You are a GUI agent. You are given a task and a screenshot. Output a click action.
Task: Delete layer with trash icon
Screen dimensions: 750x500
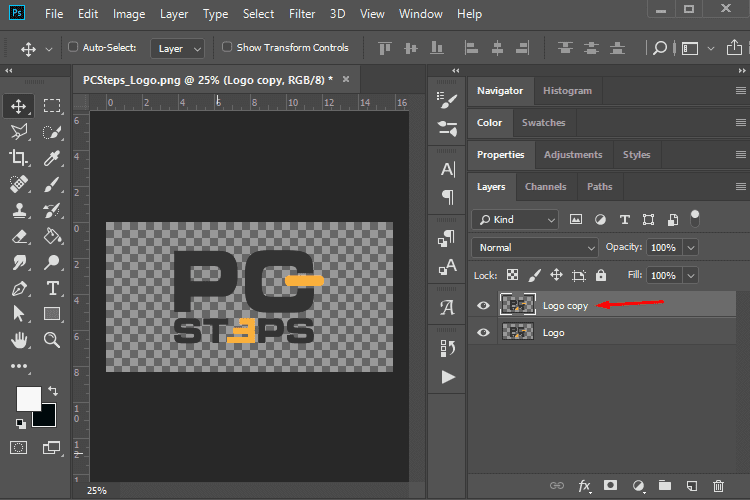pyautogui.click(x=718, y=486)
